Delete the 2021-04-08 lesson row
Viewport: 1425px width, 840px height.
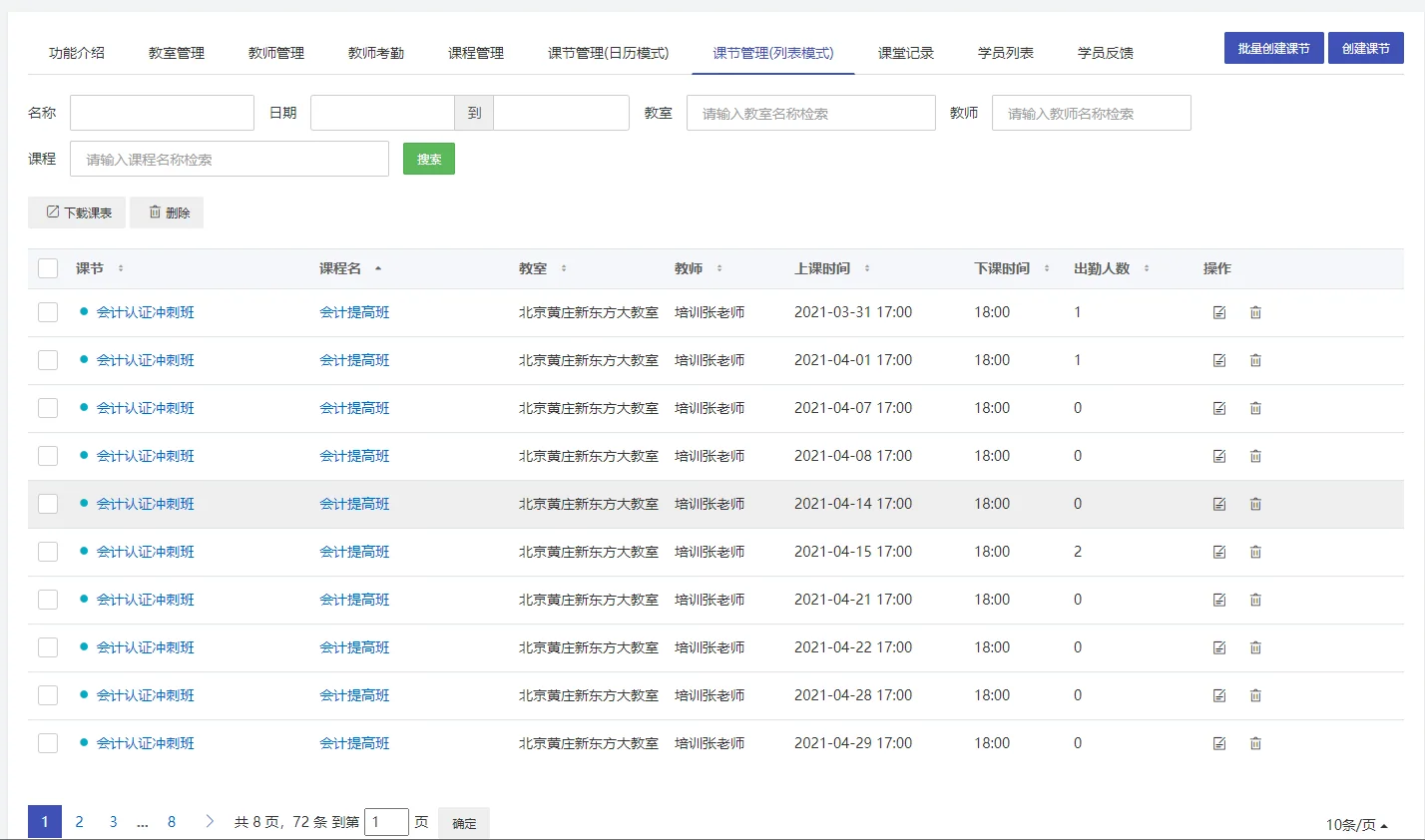coord(1255,456)
